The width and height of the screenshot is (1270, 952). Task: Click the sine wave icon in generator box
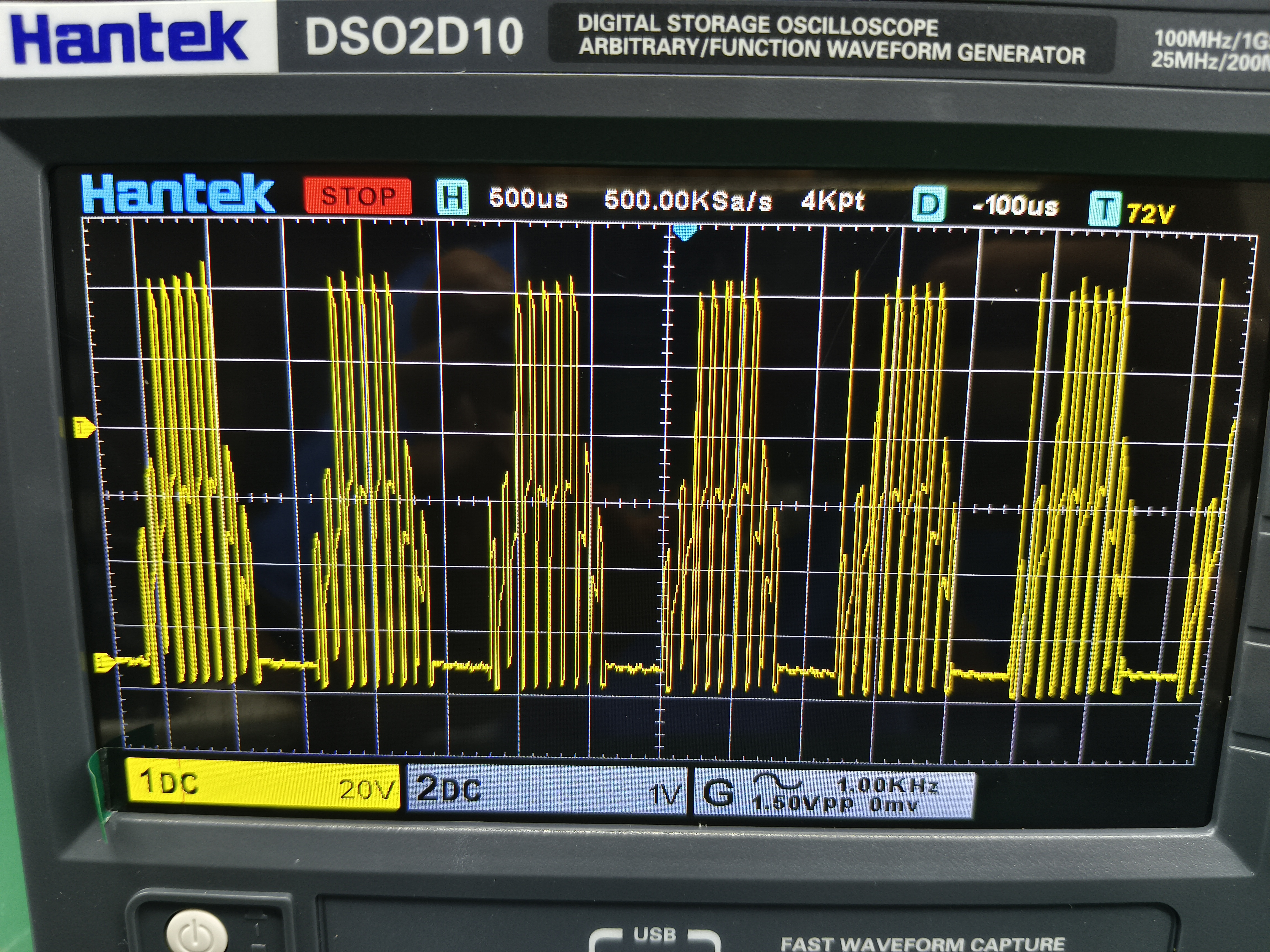click(777, 781)
